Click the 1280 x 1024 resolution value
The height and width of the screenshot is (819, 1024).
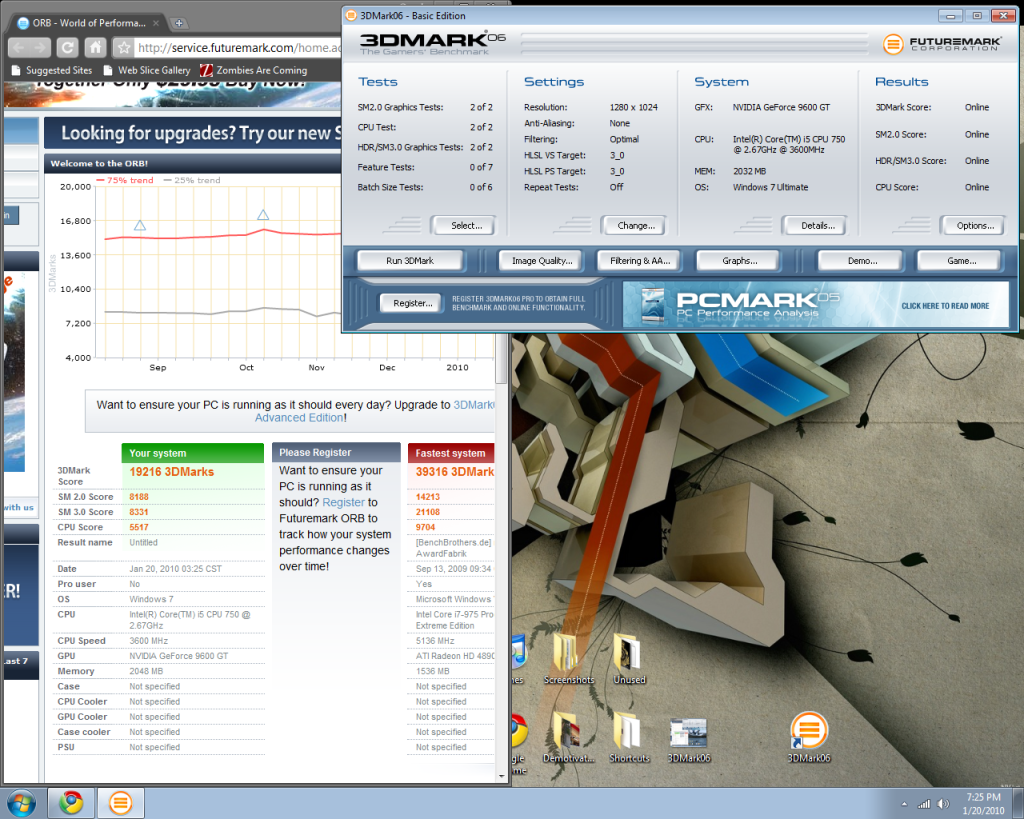click(633, 107)
